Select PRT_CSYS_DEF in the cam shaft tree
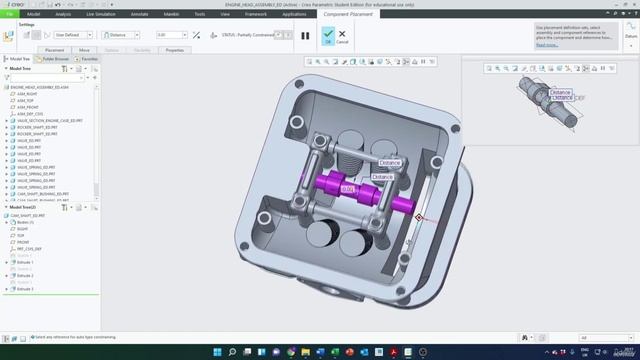 (x=29, y=249)
